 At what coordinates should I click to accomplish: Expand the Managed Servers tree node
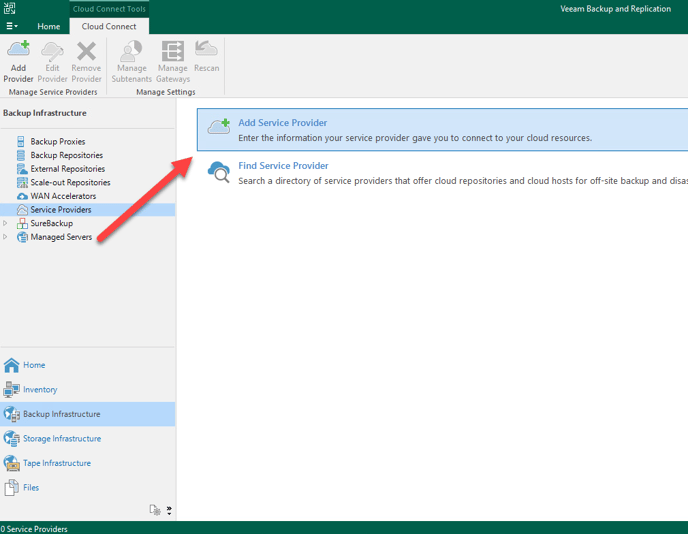(x=5, y=237)
